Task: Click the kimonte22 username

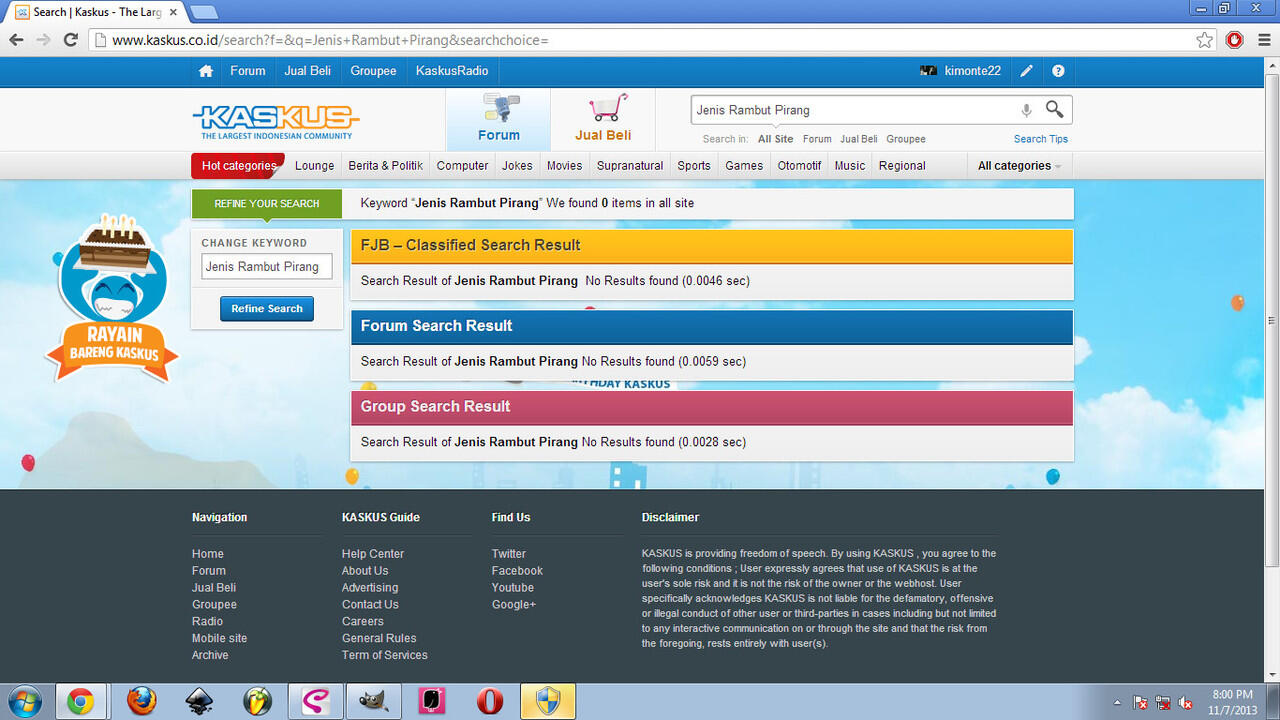Action: pos(973,71)
